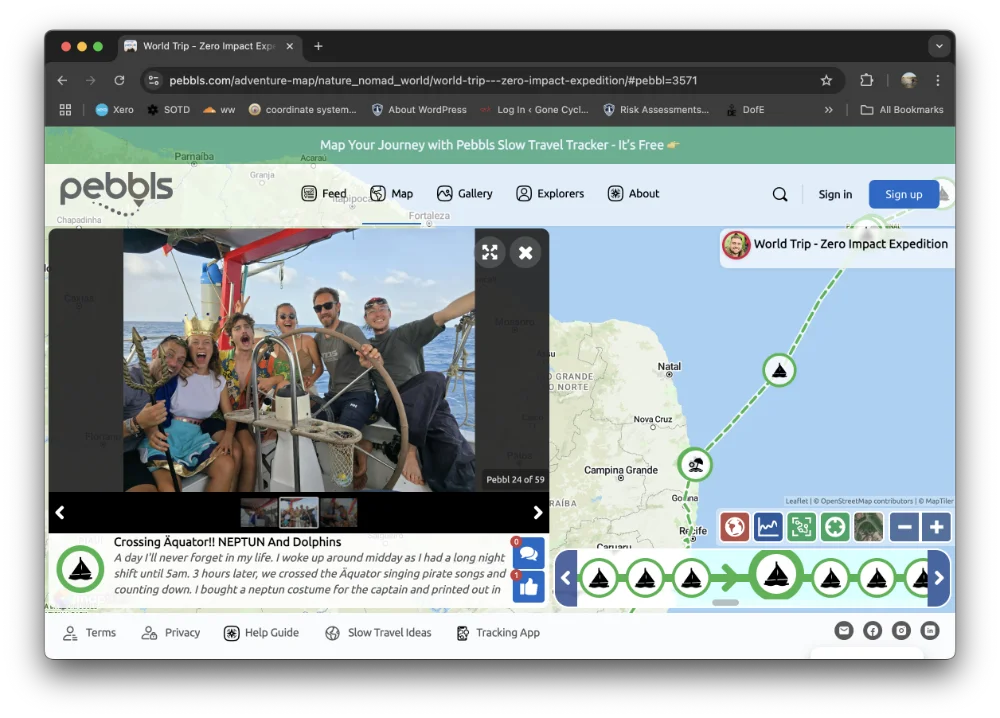Open the Explorers menu item
The image size is (1000, 718).
(550, 194)
